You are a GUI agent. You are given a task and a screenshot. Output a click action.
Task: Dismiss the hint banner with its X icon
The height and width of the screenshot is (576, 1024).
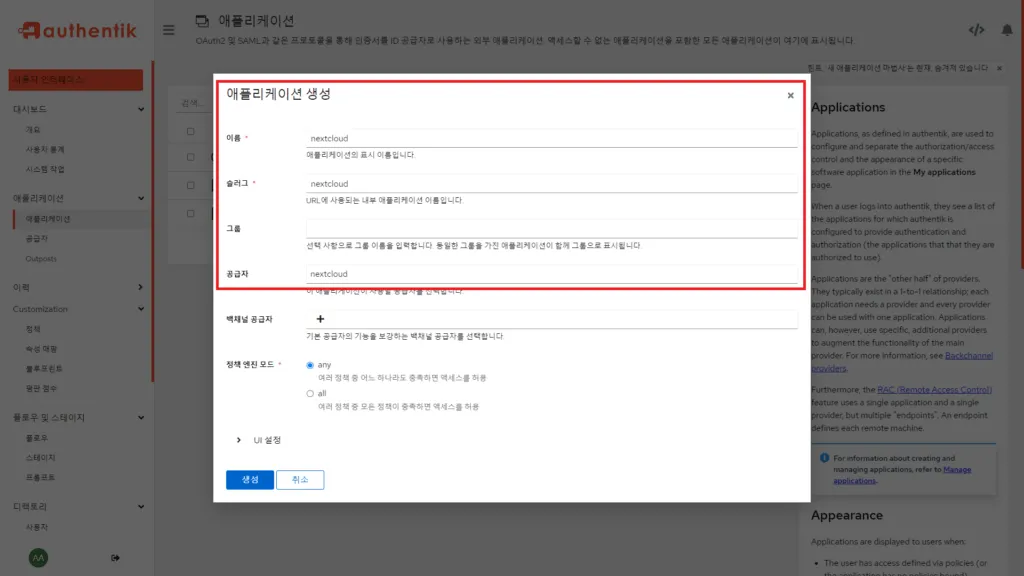tap(997, 68)
